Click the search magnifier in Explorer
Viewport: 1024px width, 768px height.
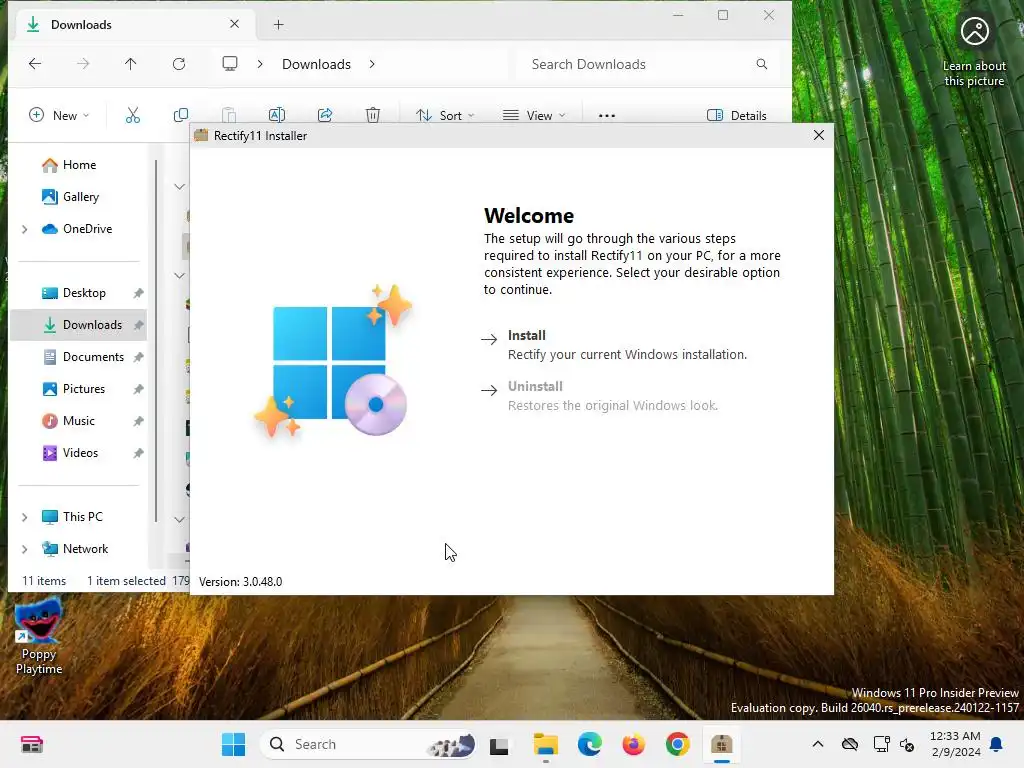point(761,64)
